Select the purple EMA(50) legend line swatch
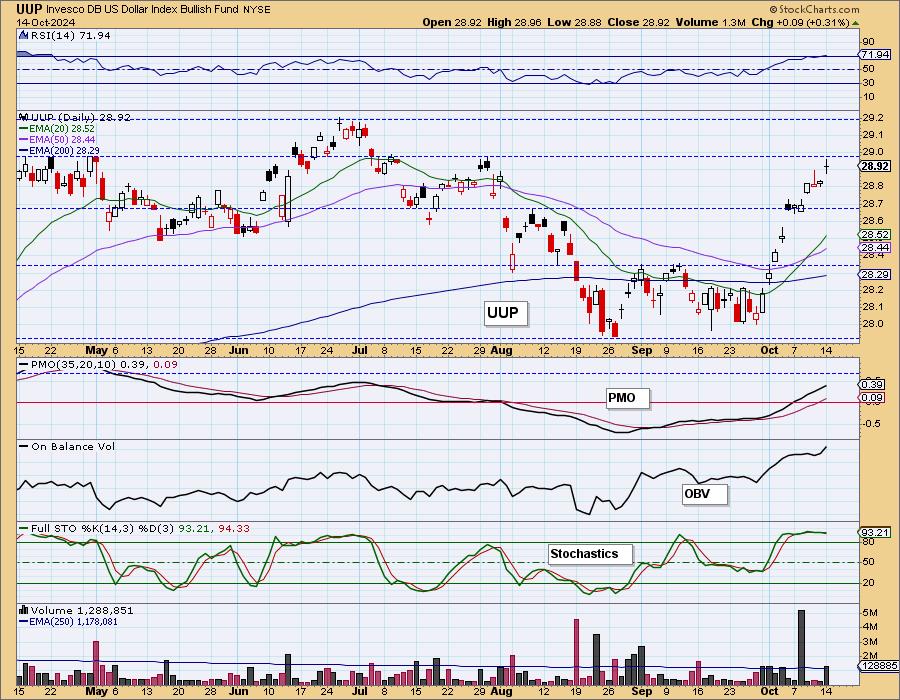 (x=23, y=139)
